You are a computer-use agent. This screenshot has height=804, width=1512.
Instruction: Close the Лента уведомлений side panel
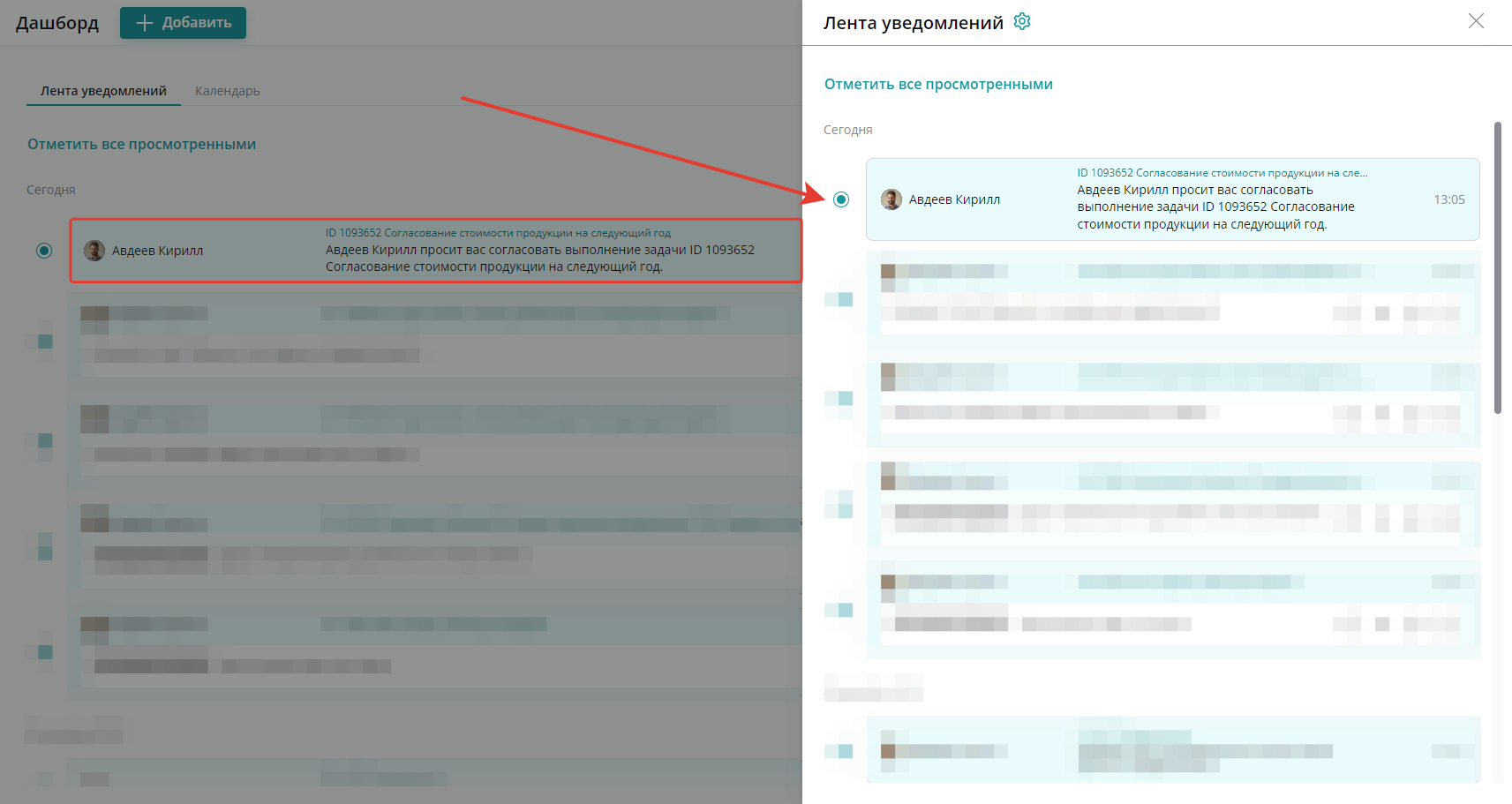(1476, 20)
